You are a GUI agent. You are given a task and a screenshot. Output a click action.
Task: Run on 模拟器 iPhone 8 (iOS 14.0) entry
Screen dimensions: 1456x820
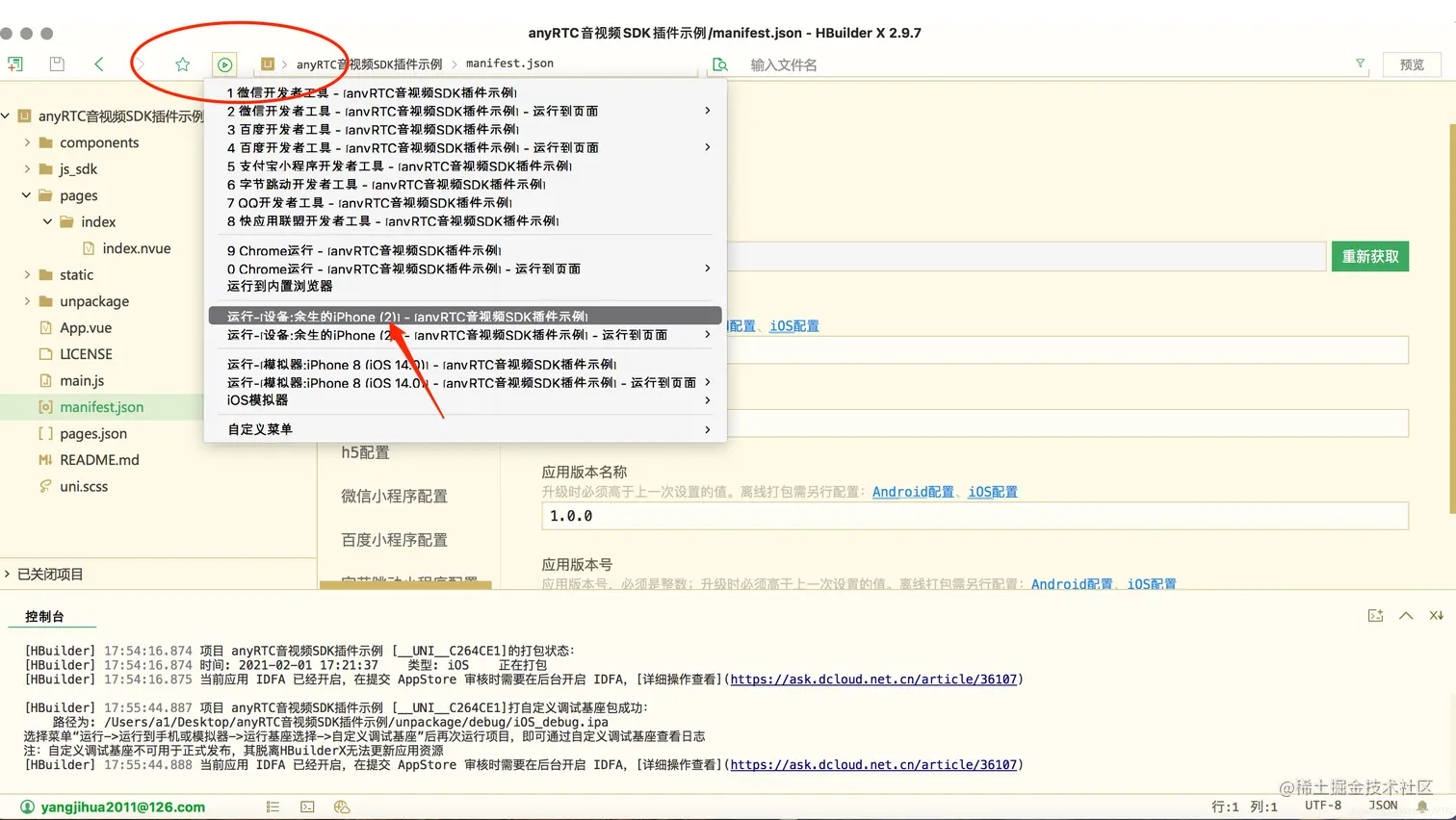(x=466, y=364)
